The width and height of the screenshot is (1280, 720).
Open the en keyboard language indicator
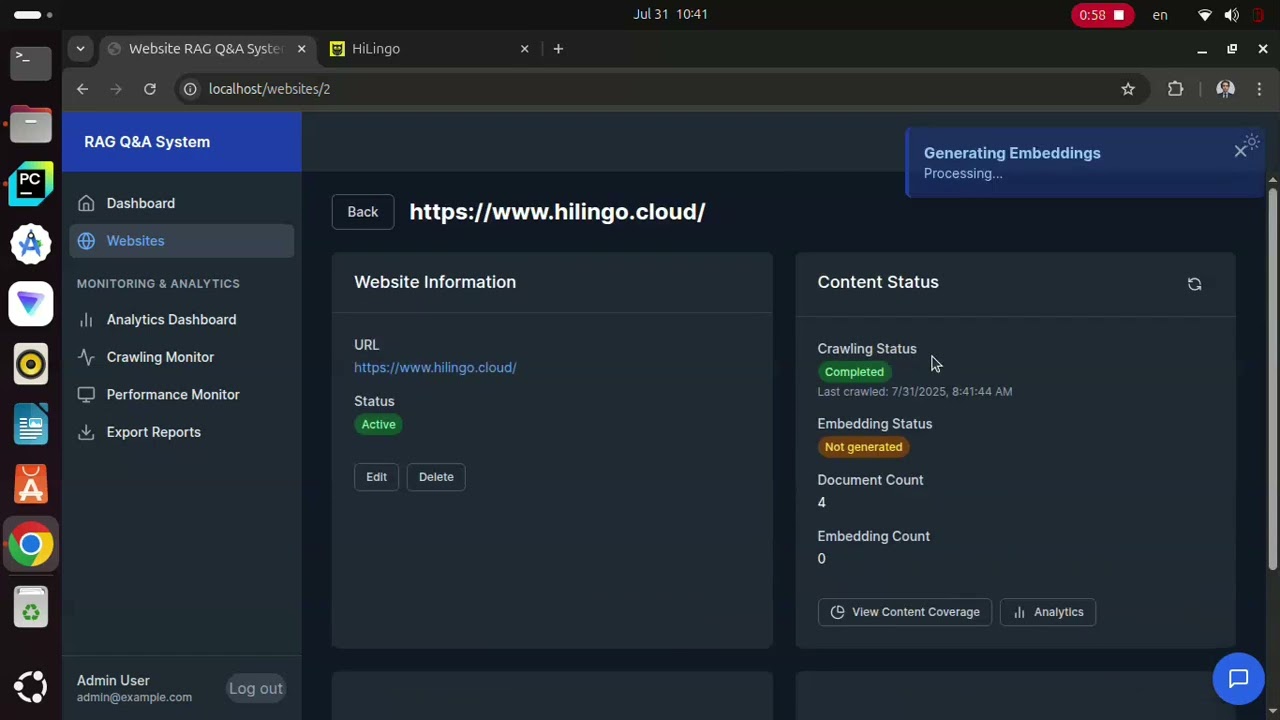point(1160,15)
